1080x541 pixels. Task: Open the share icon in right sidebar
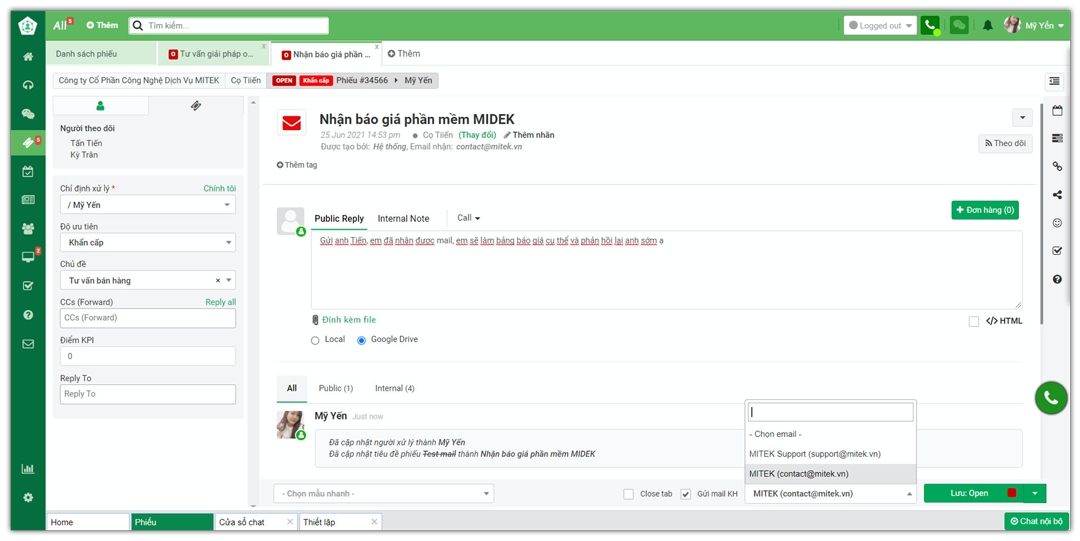coord(1057,195)
